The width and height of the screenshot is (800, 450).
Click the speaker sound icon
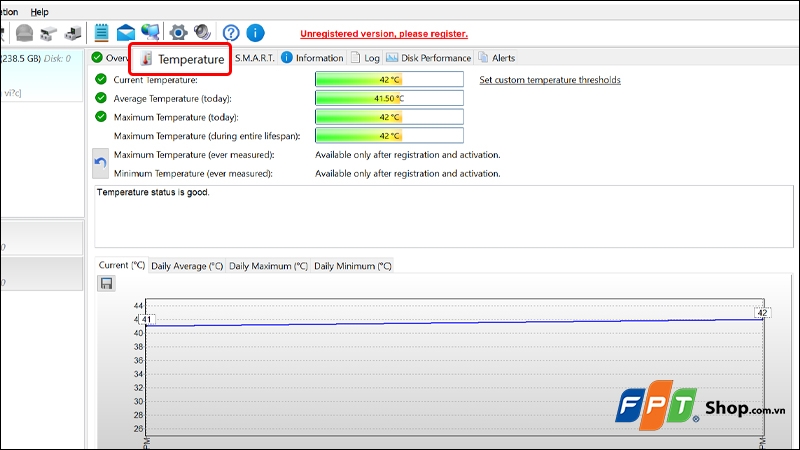tap(203, 33)
